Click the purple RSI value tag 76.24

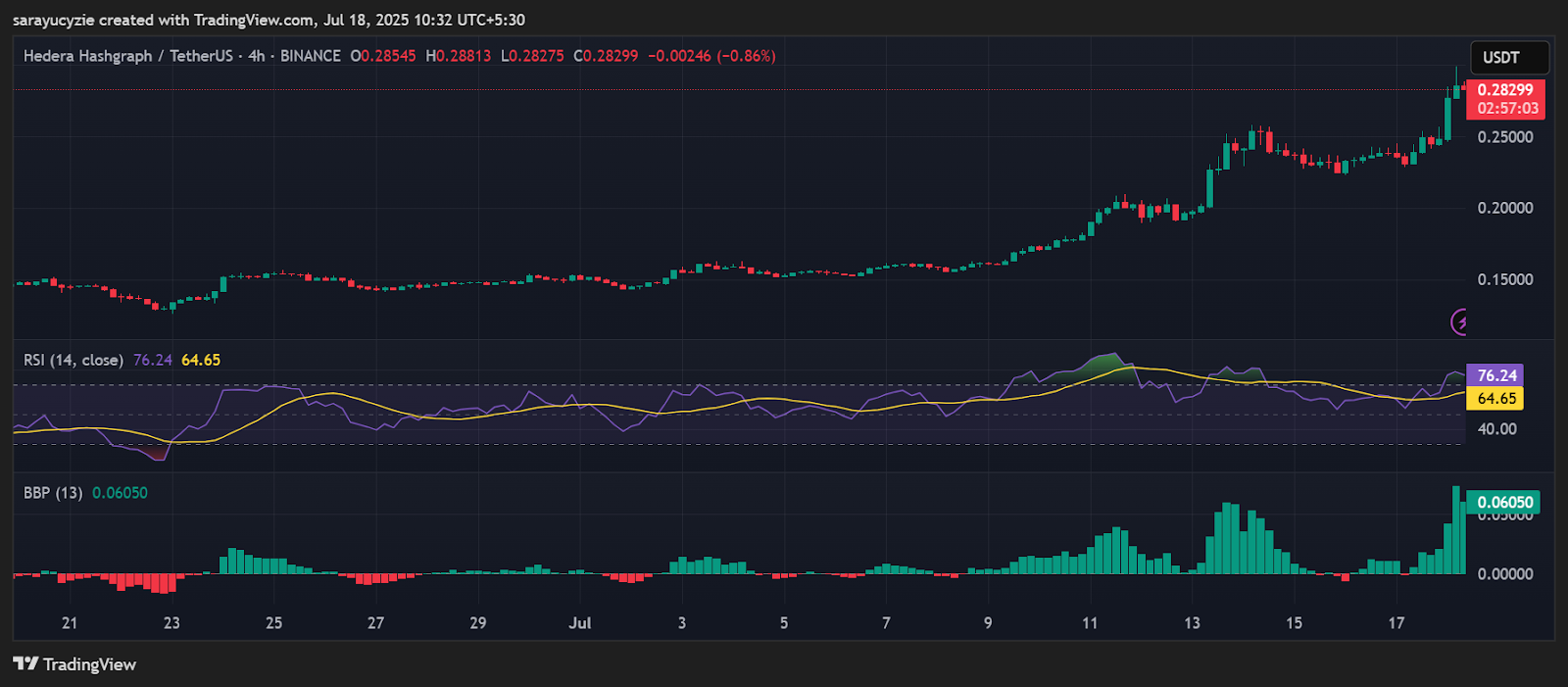pos(1496,375)
